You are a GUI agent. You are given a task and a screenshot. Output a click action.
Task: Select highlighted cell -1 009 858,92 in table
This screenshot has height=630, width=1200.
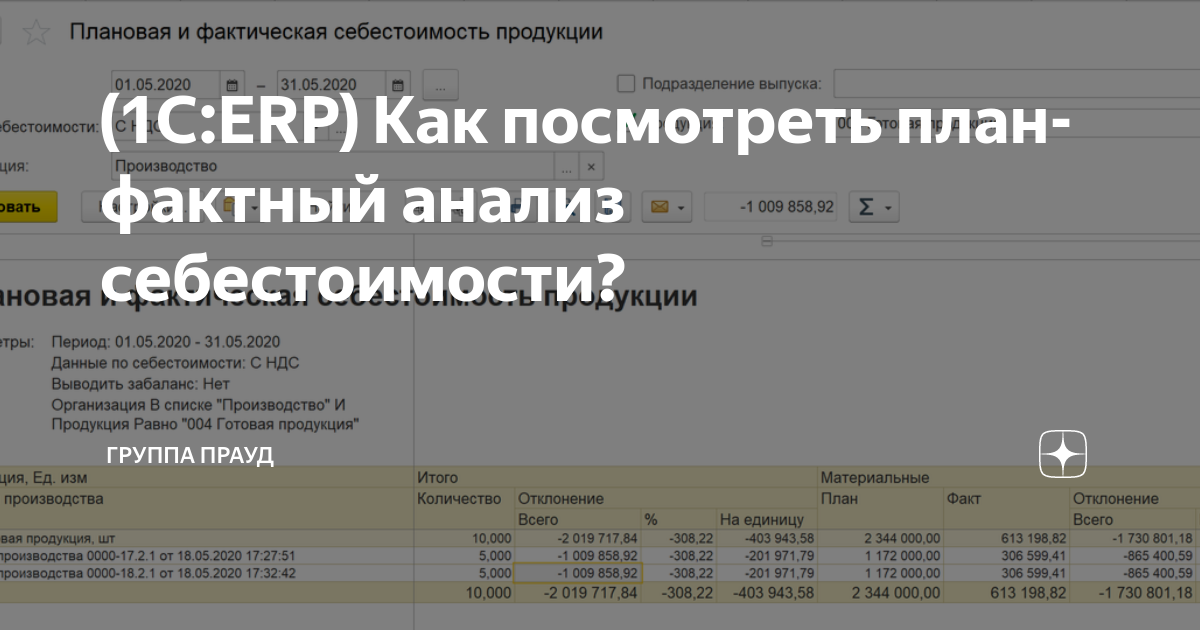coord(577,573)
